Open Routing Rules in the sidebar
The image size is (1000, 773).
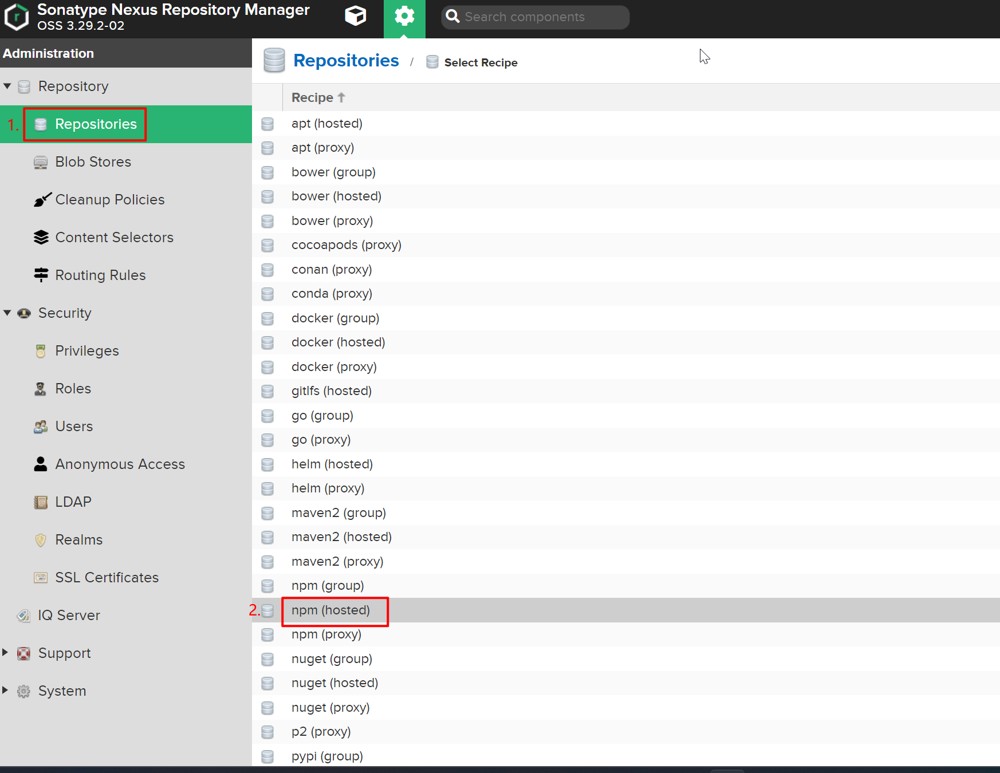(100, 275)
